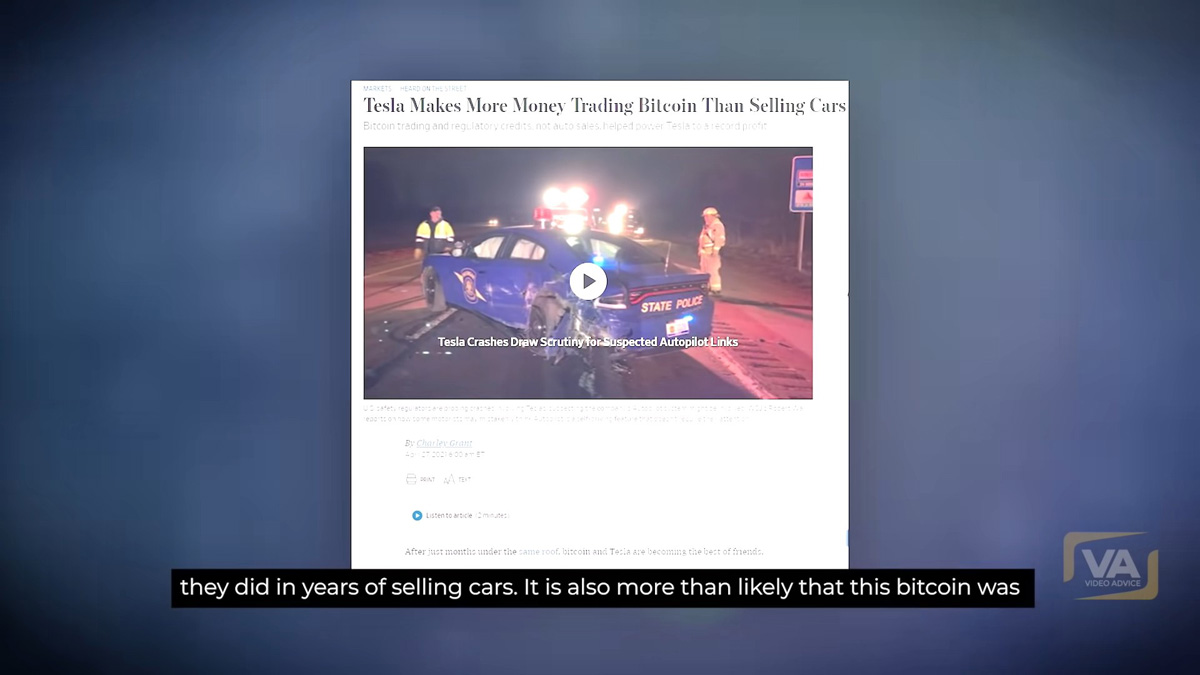The width and height of the screenshot is (1200, 675).
Task: Click the article publish date line
Action: [x=445, y=455]
